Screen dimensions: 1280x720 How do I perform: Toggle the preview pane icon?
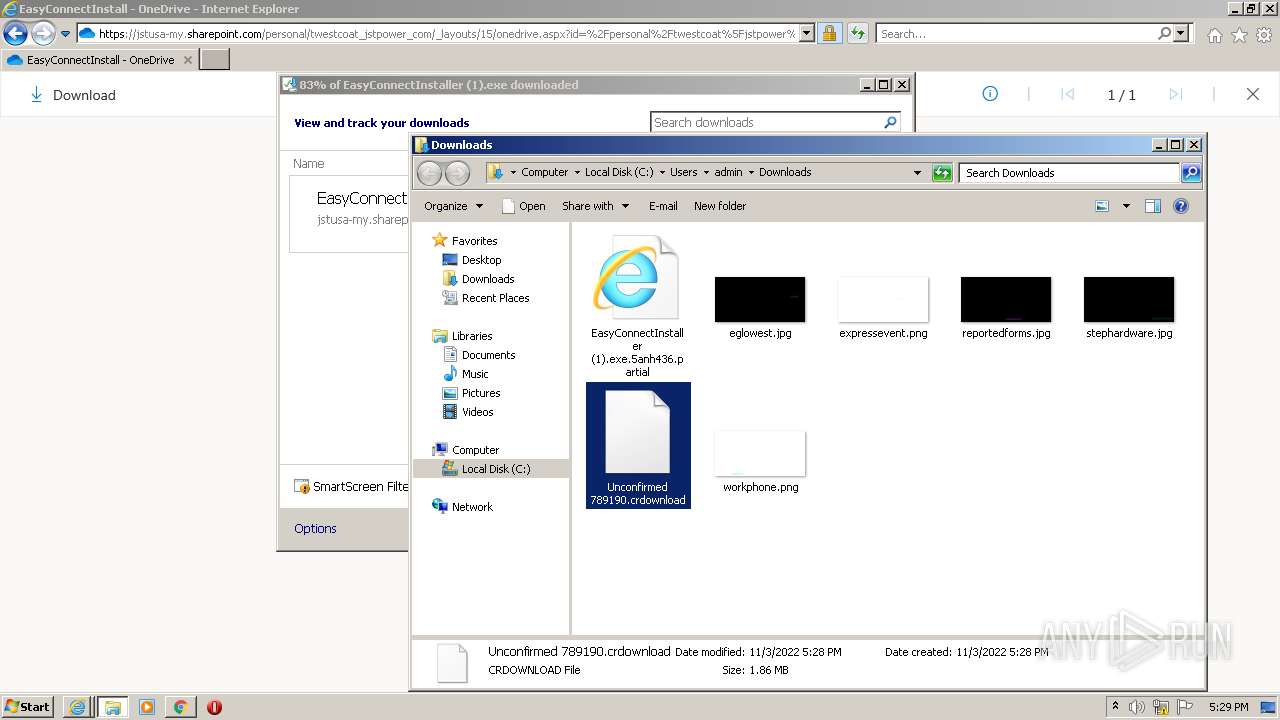point(1153,206)
